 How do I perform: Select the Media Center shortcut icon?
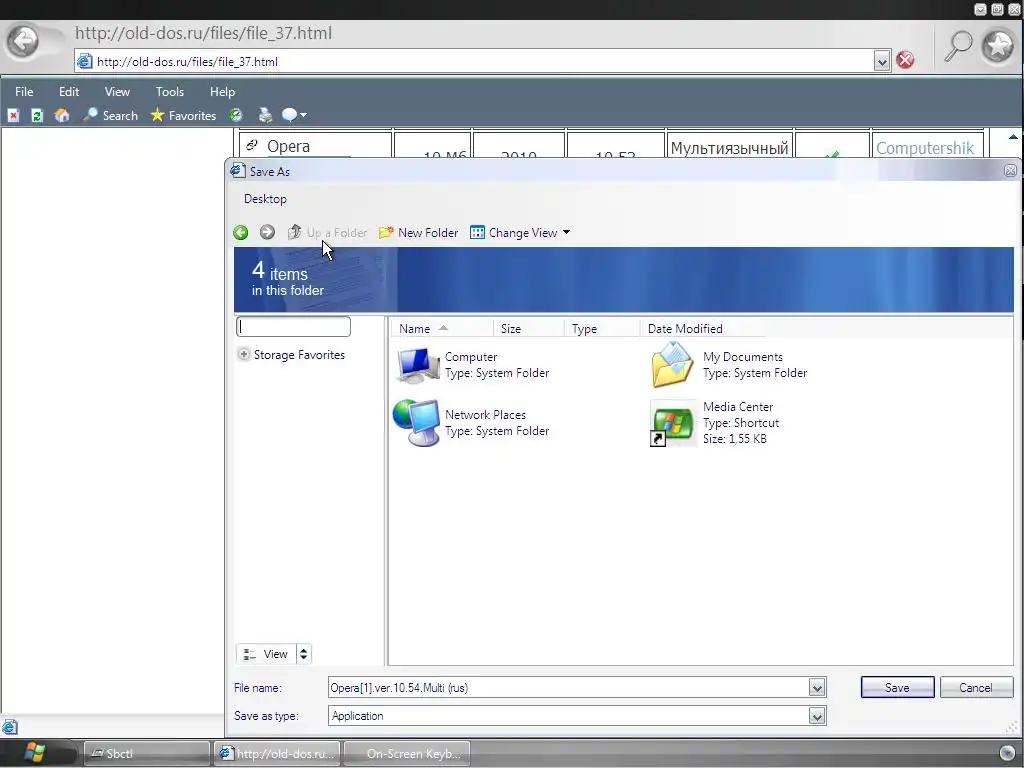click(x=673, y=423)
